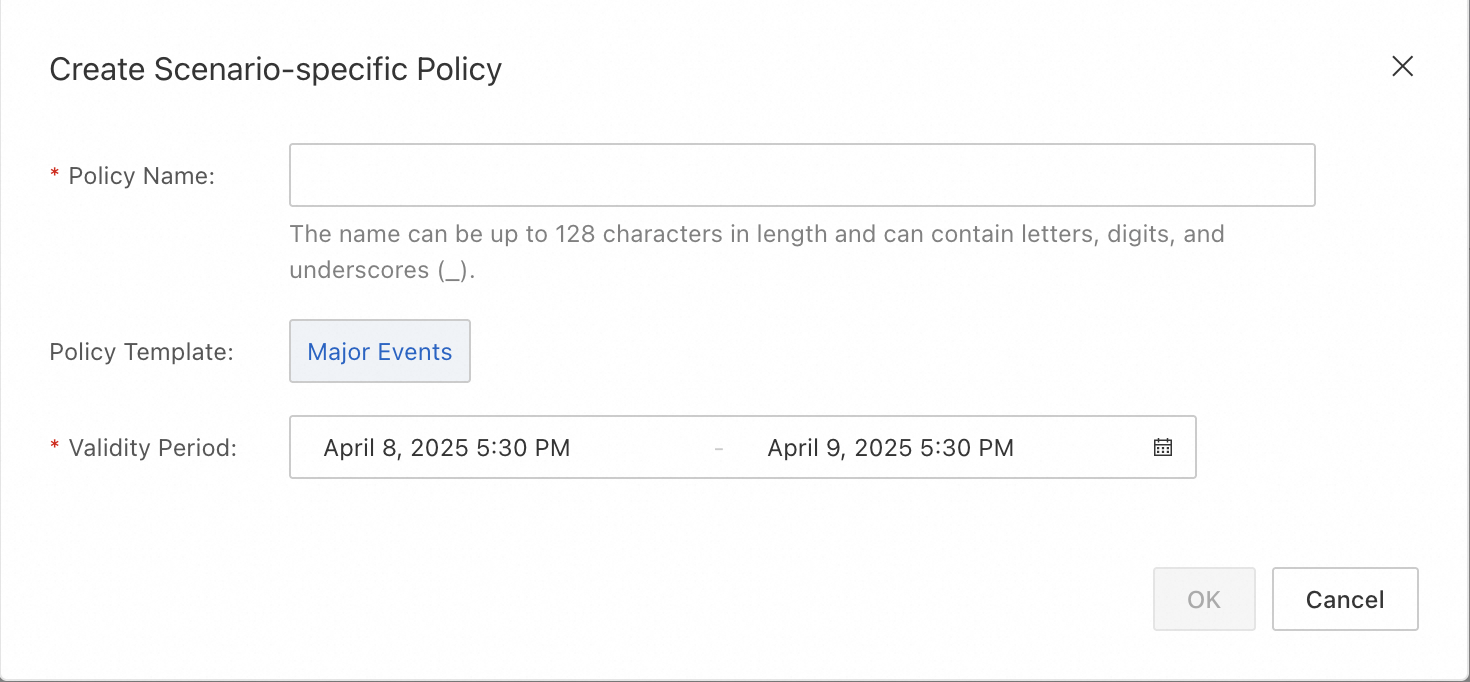Viewport: 1470px width, 682px height.
Task: Open the calendar picker icon
Action: 1162,447
